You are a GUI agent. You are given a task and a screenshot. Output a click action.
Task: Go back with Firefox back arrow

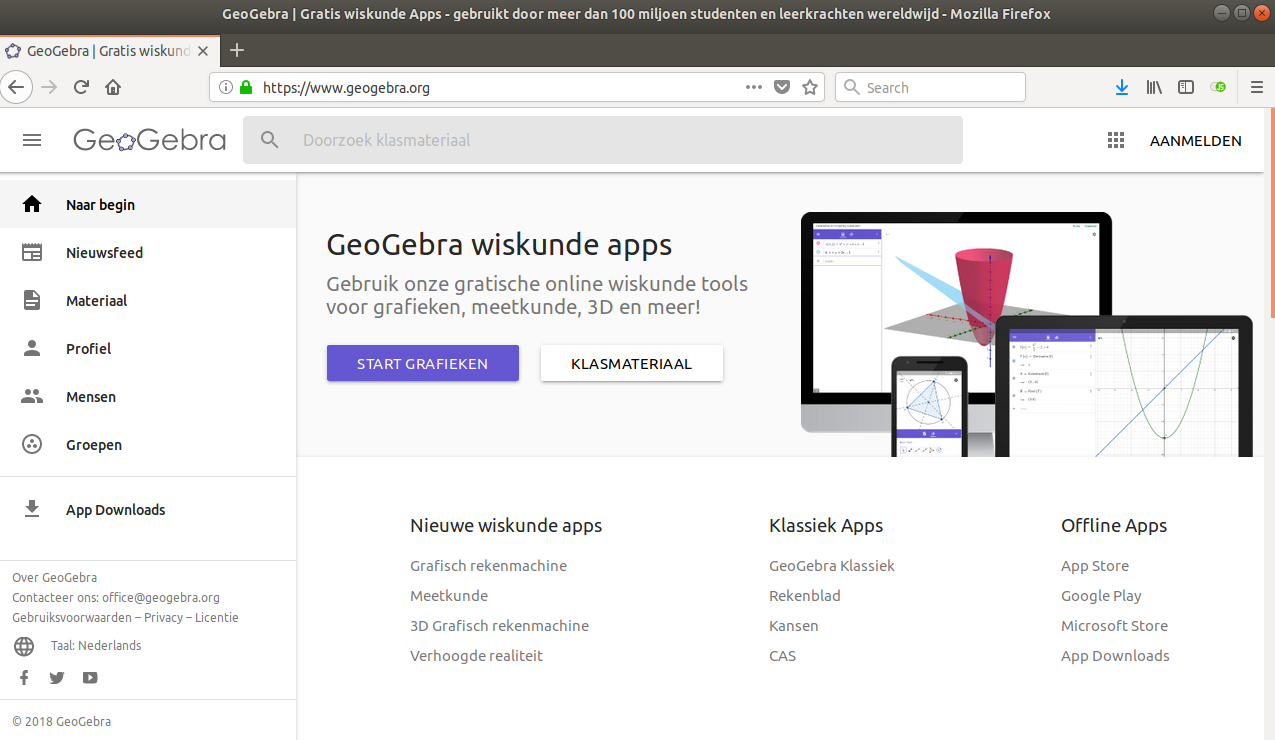point(16,87)
